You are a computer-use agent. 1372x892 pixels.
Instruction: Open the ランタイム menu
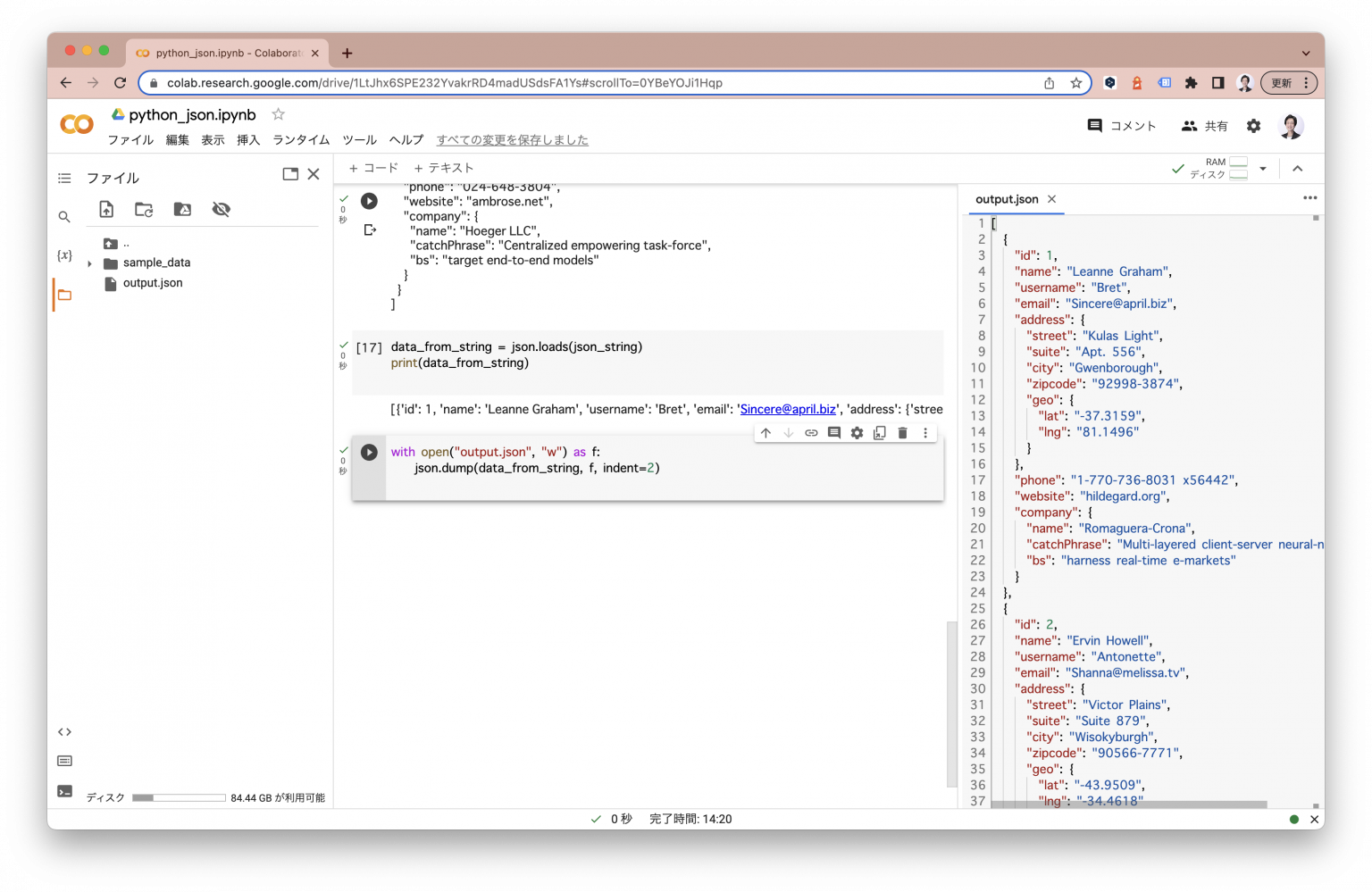[300, 140]
